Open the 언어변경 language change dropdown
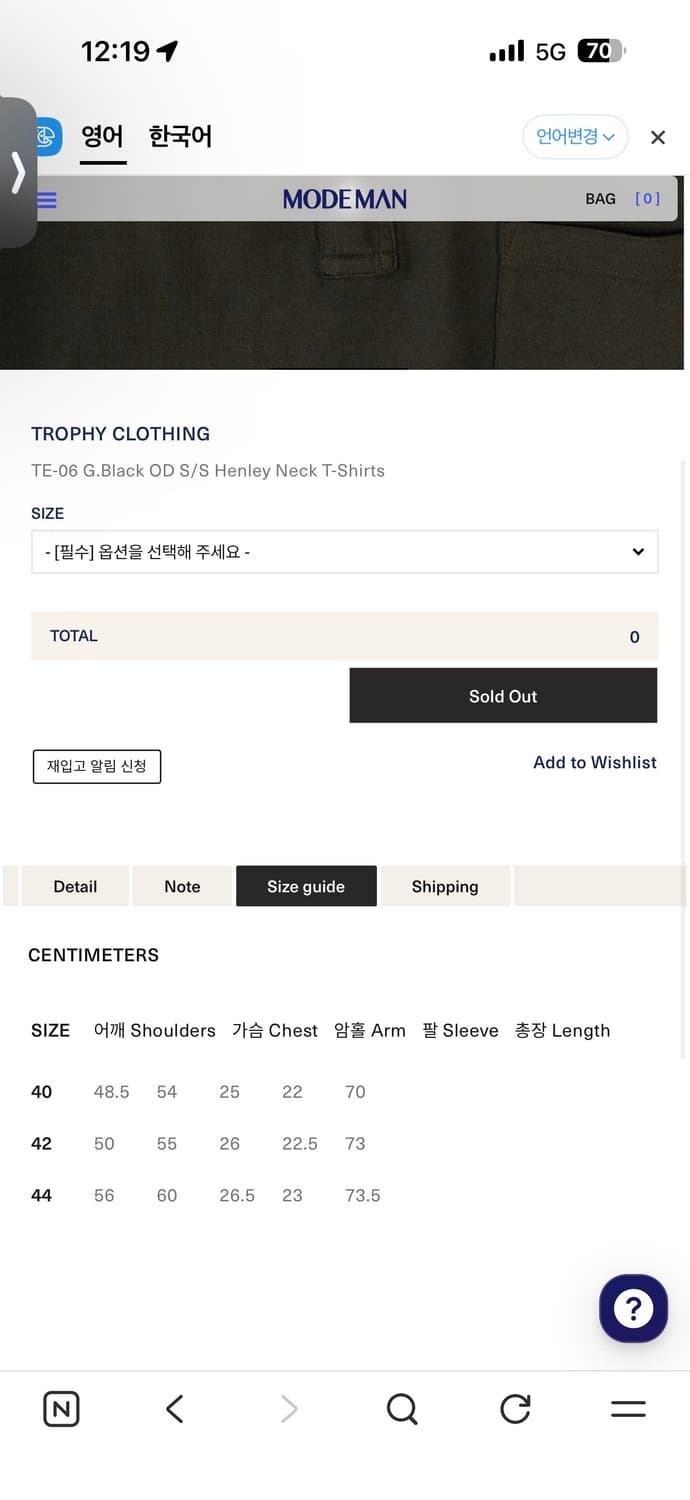690x1500 pixels. click(x=575, y=136)
